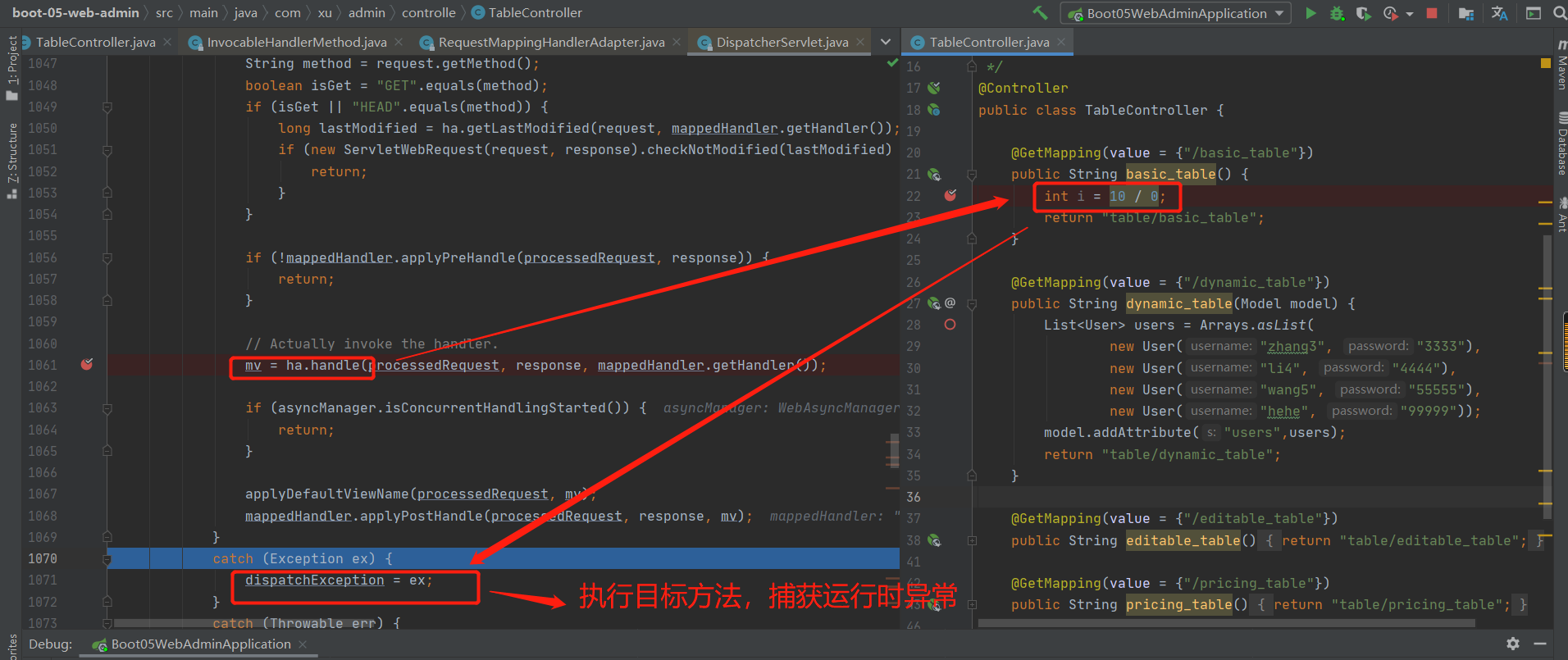Expand the profiler options dropdown arrow
The height and width of the screenshot is (660, 1568).
tap(1409, 14)
